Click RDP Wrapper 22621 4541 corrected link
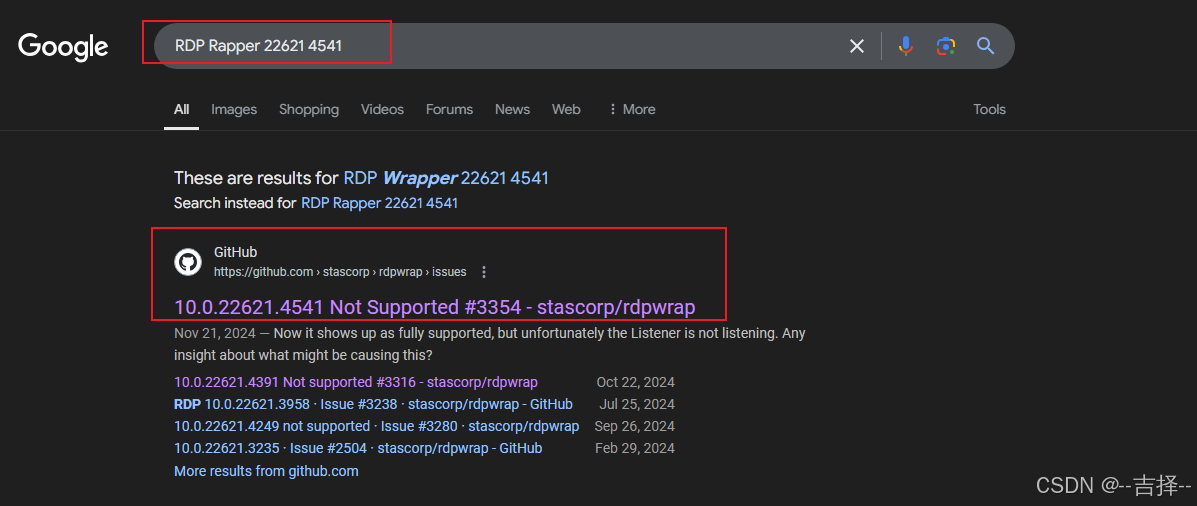The height and width of the screenshot is (506, 1197). [x=446, y=178]
